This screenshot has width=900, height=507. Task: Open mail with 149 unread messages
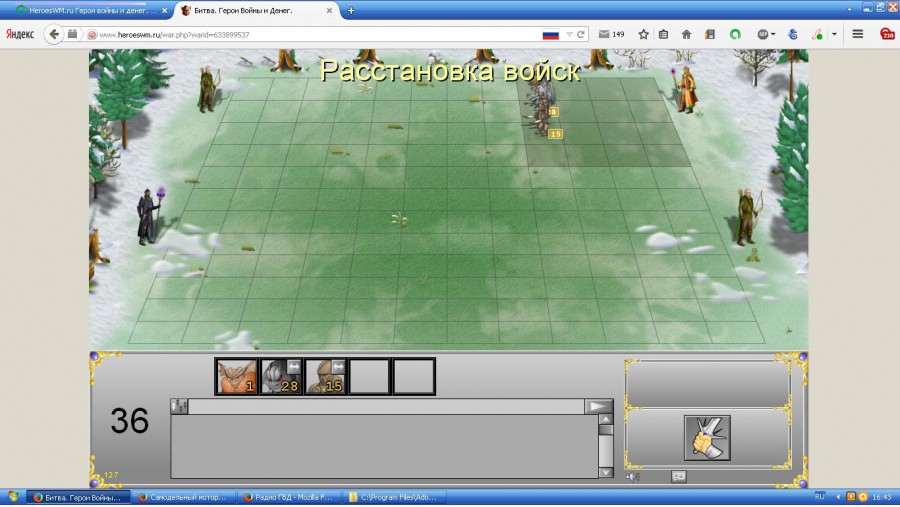pos(611,34)
